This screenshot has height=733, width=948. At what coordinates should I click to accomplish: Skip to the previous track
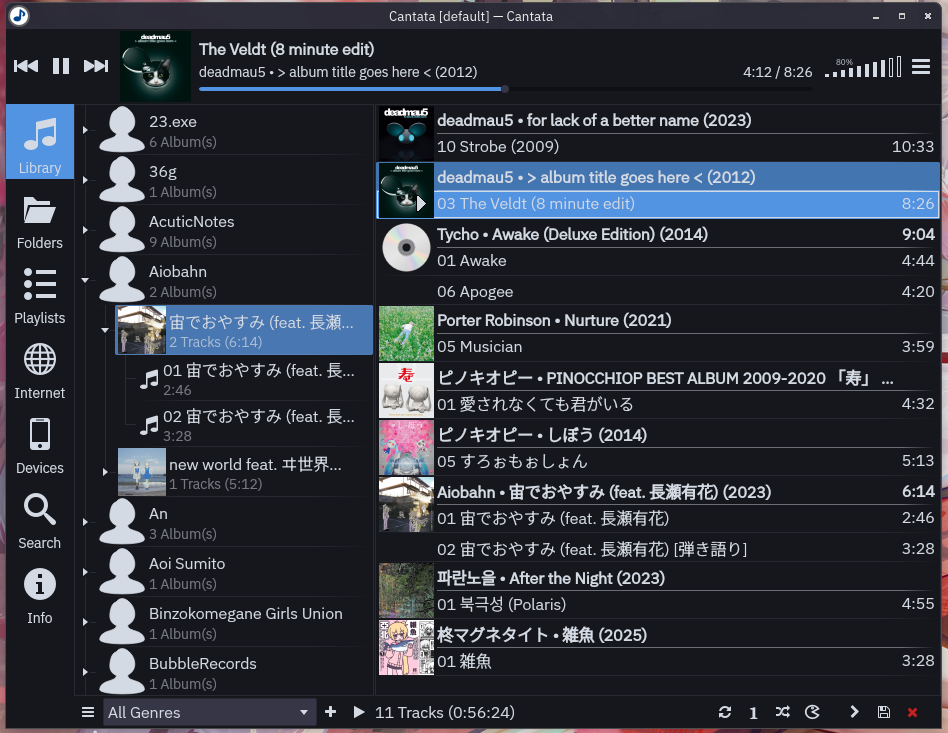point(26,66)
